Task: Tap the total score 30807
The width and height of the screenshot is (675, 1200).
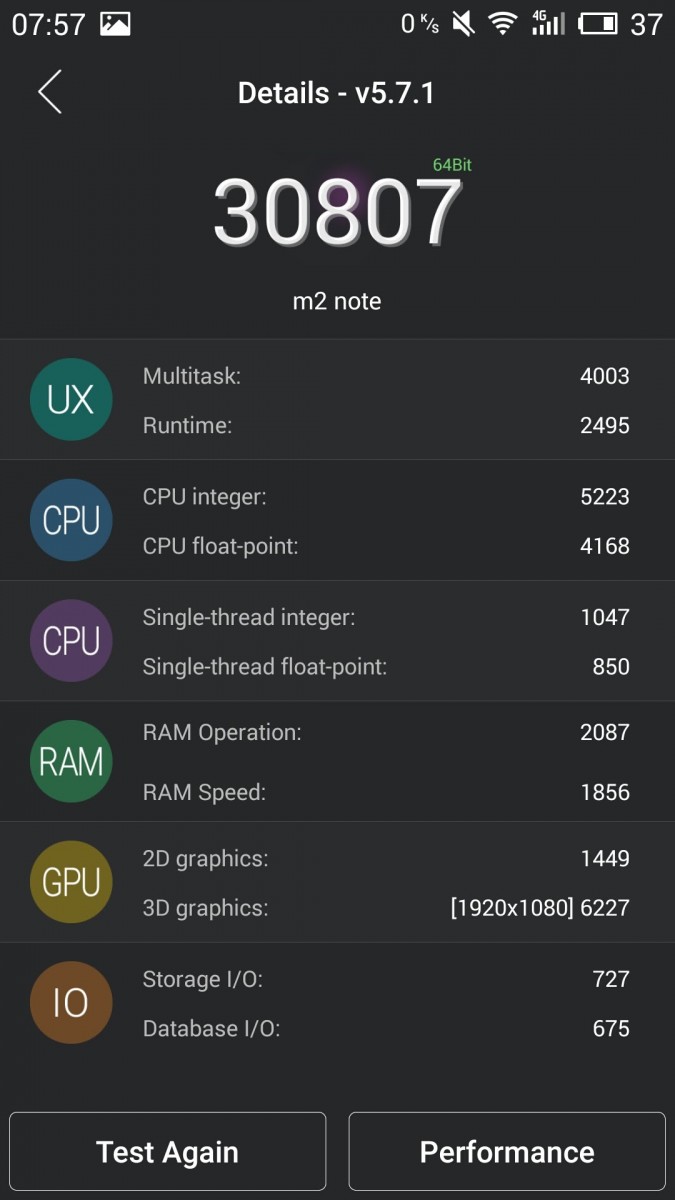Action: click(337, 212)
